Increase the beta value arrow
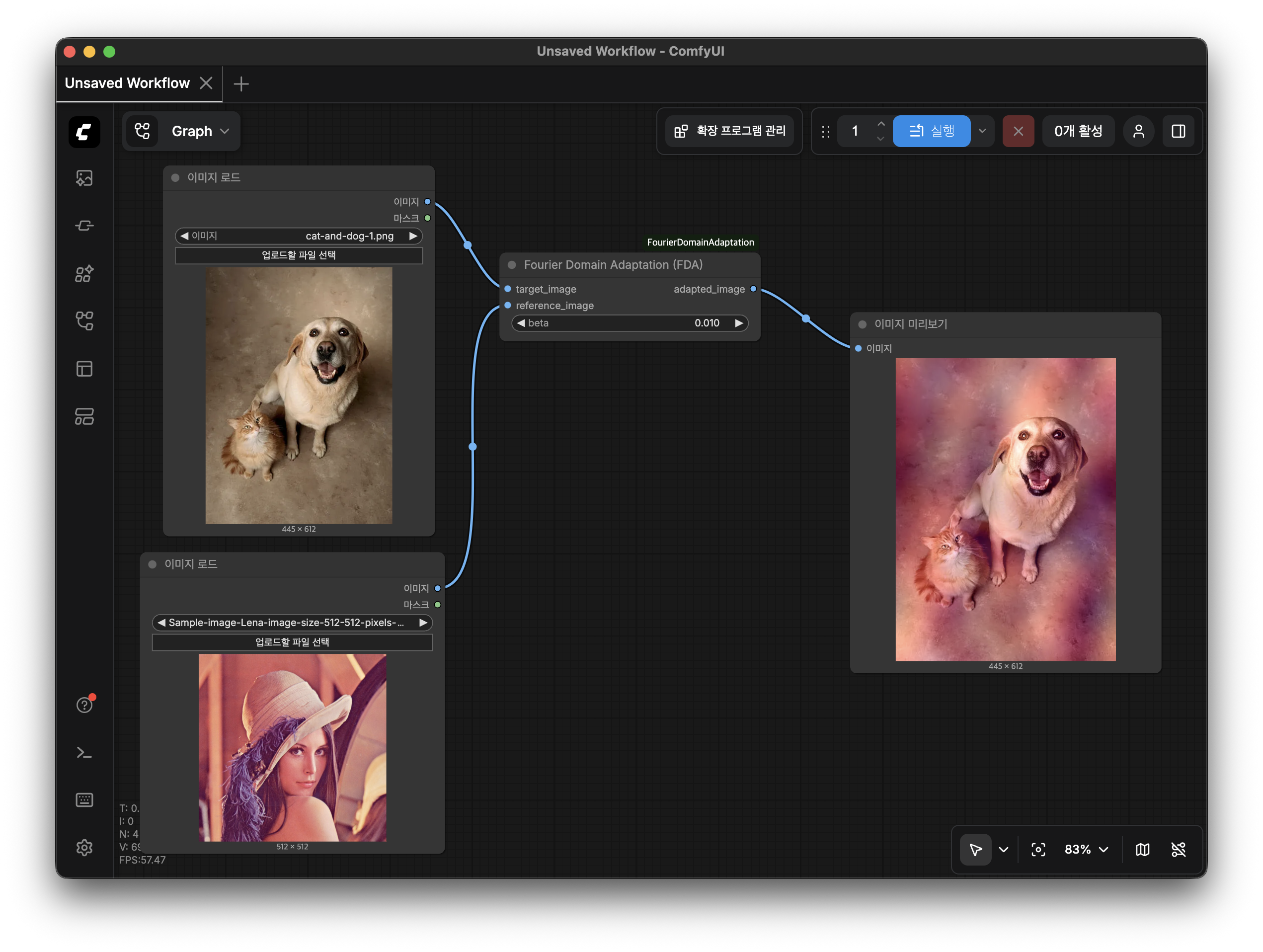Image resolution: width=1263 pixels, height=952 pixels. [739, 322]
